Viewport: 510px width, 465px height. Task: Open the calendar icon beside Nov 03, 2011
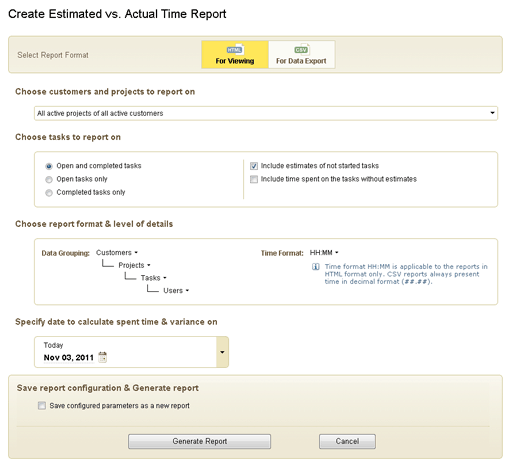(x=103, y=357)
